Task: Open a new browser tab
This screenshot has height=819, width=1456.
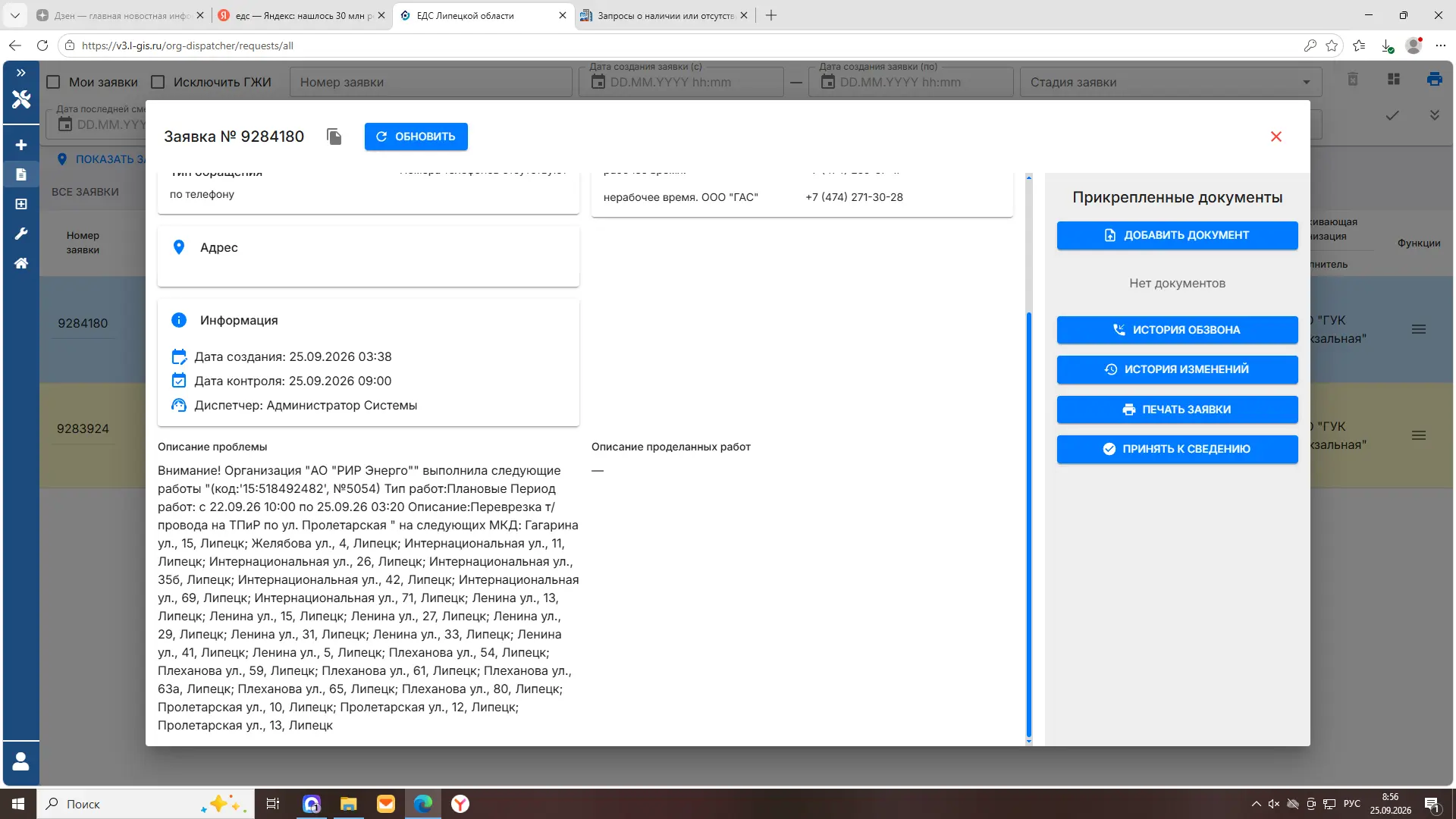Action: pyautogui.click(x=771, y=15)
